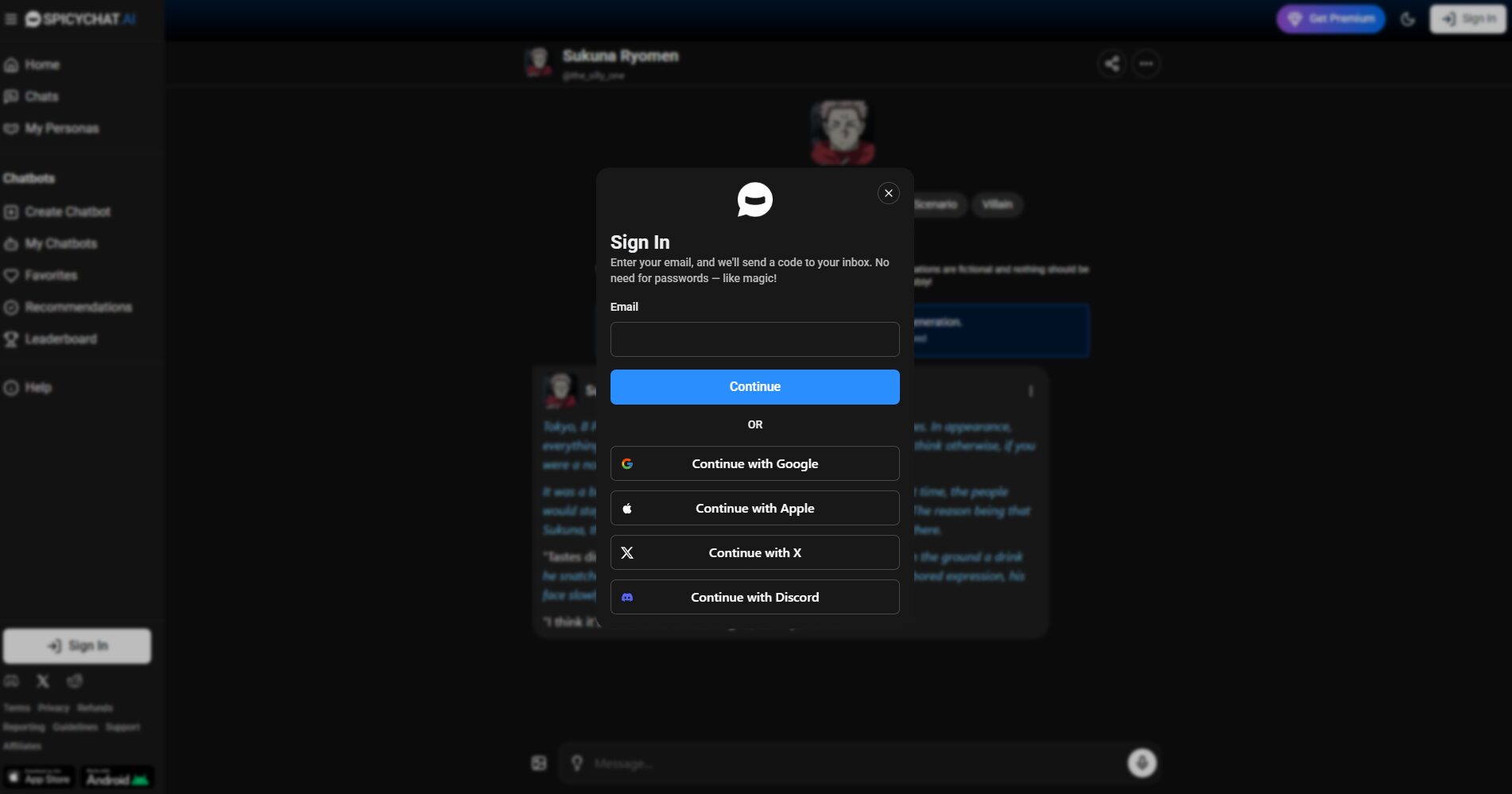The width and height of the screenshot is (1512, 794).
Task: Click the share icon in chat header
Action: pyautogui.click(x=1111, y=64)
